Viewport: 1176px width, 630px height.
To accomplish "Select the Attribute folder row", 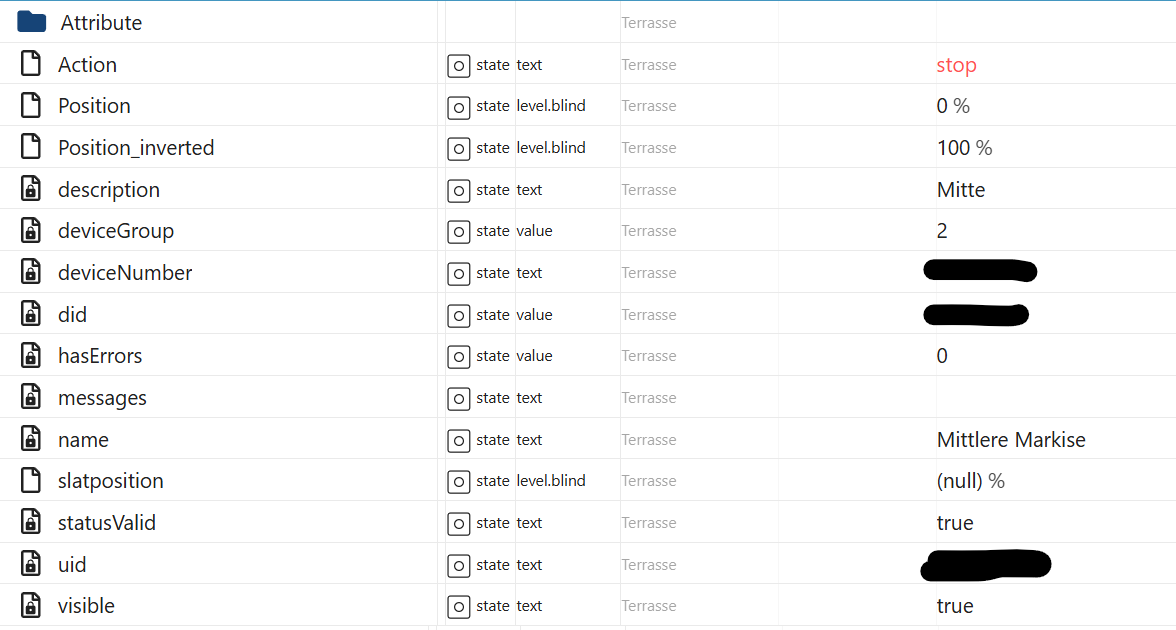I will [101, 22].
